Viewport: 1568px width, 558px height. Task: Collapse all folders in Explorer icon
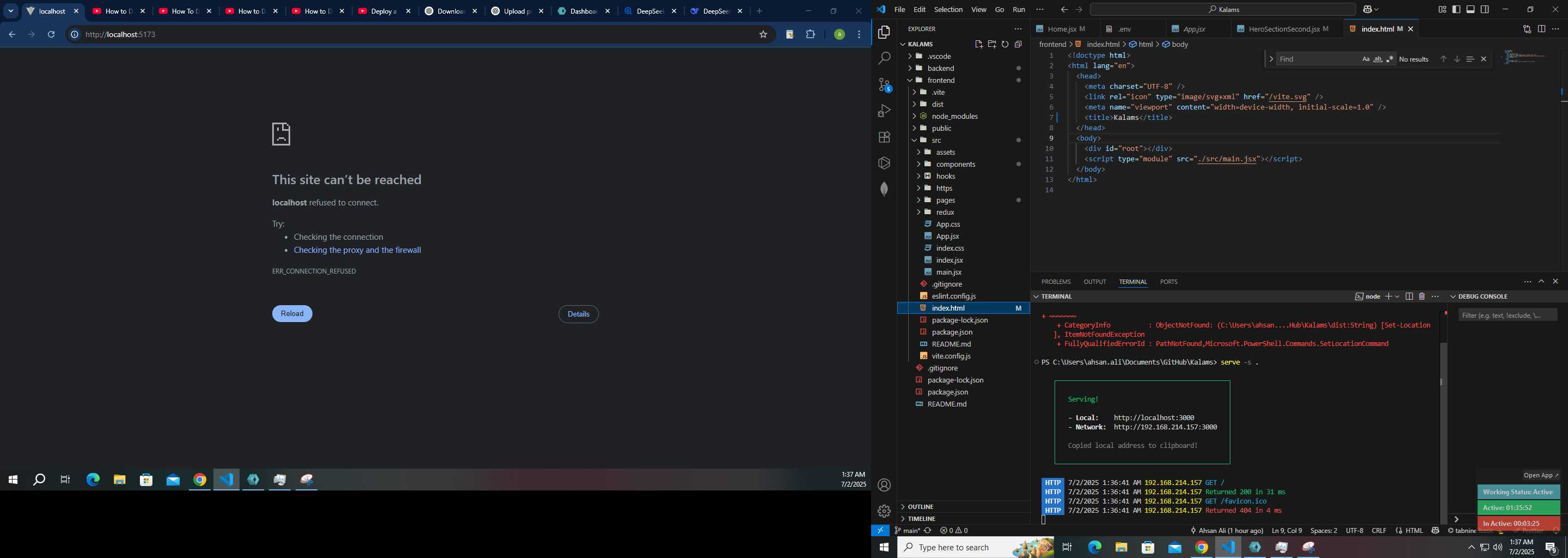(x=1018, y=44)
